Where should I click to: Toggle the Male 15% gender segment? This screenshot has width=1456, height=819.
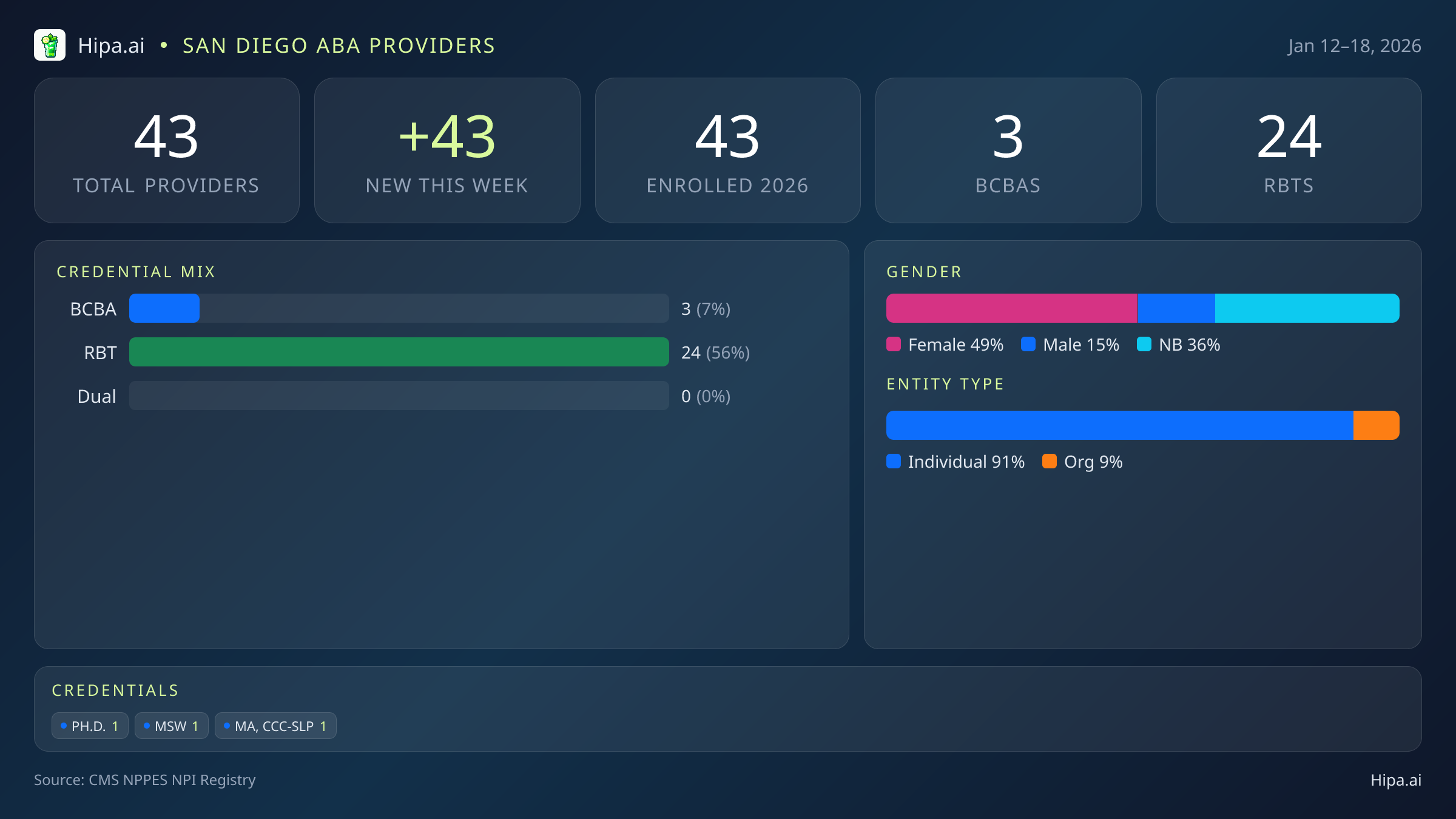(1175, 308)
